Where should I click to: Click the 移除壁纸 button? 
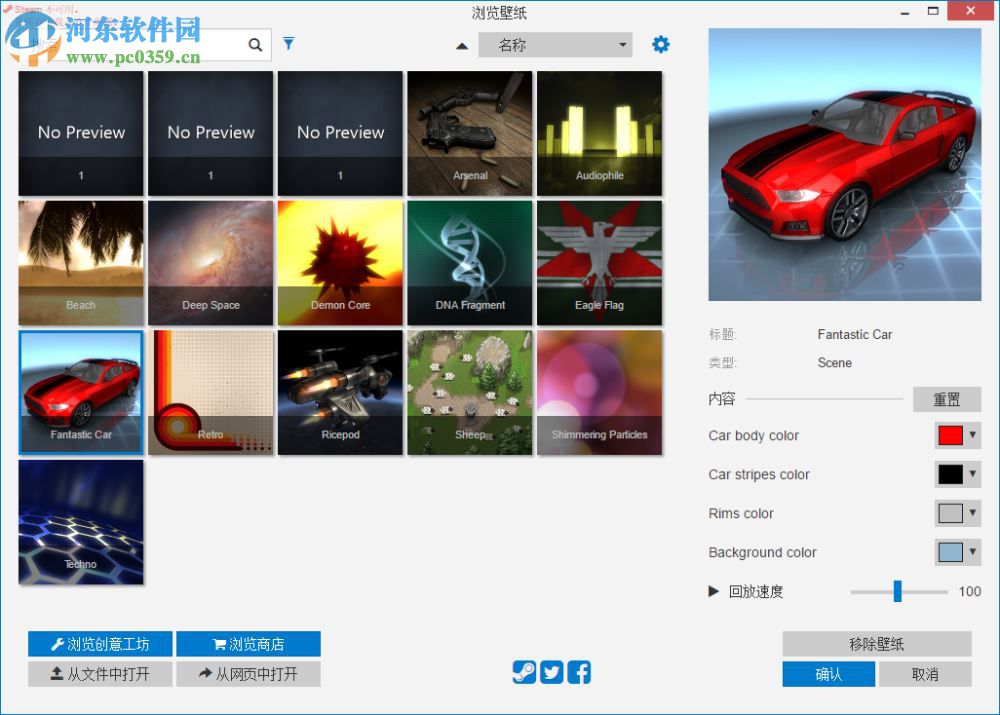(877, 644)
